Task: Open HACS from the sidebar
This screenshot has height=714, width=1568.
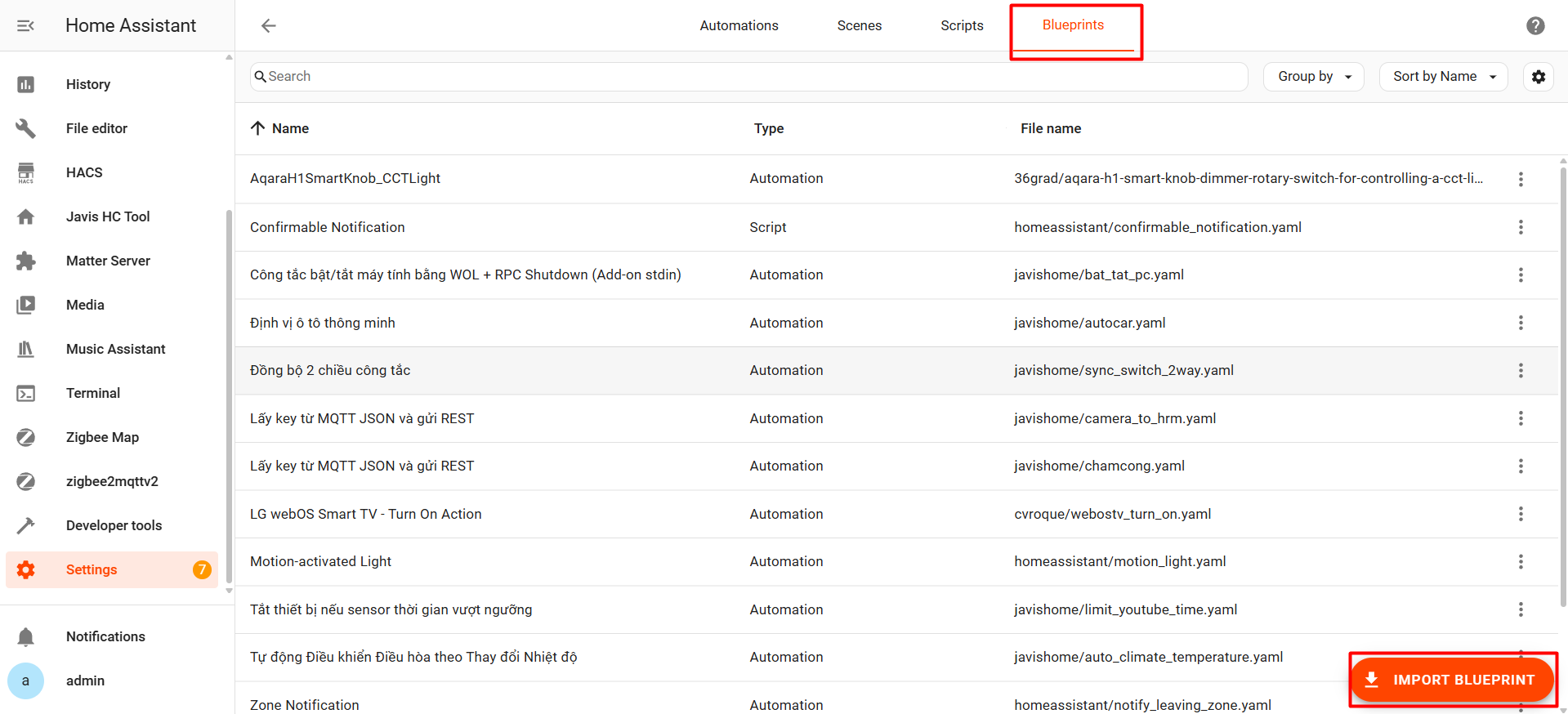Action: tap(84, 172)
